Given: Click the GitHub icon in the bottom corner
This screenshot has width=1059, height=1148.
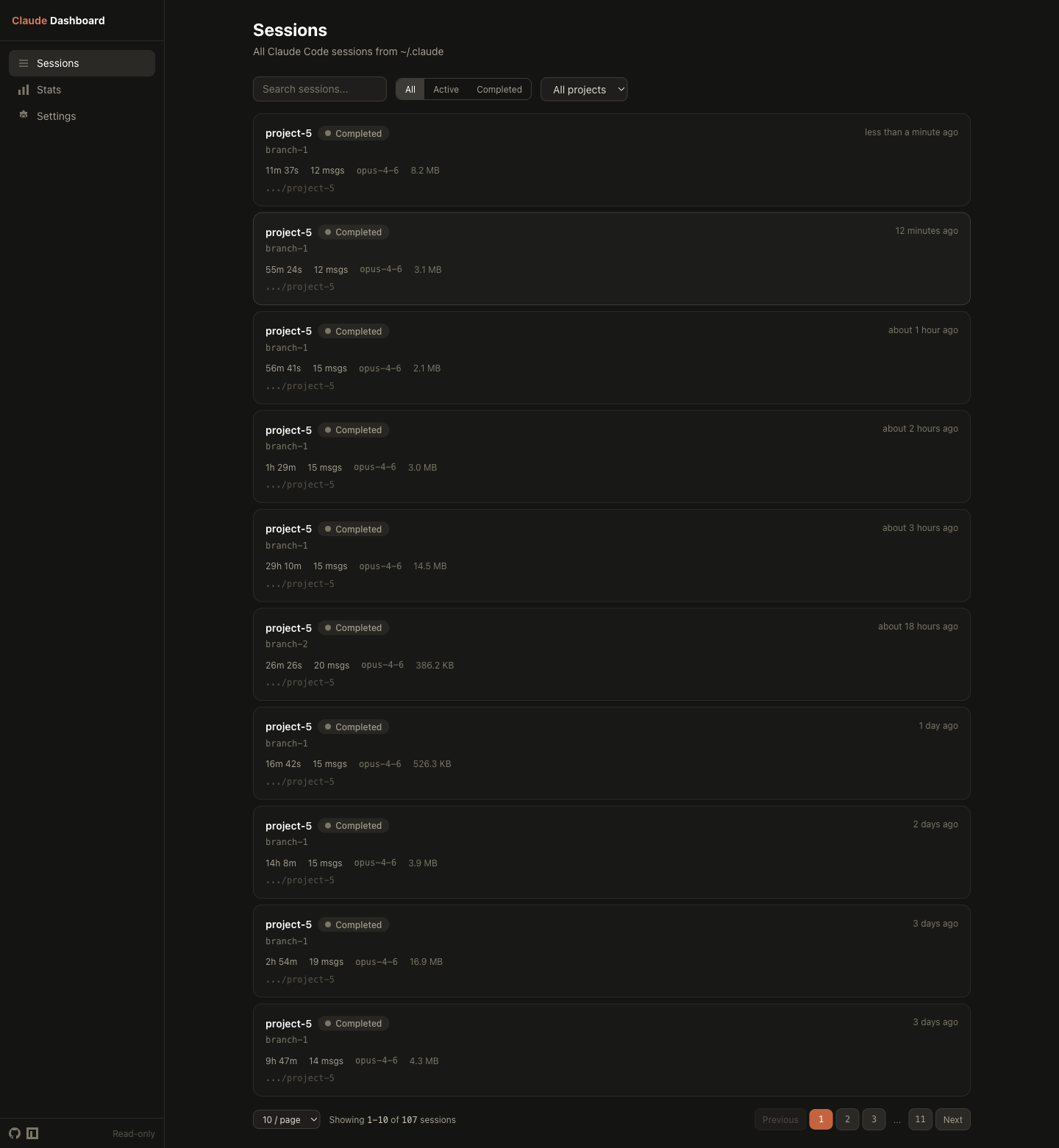Looking at the screenshot, I should click(x=15, y=1133).
